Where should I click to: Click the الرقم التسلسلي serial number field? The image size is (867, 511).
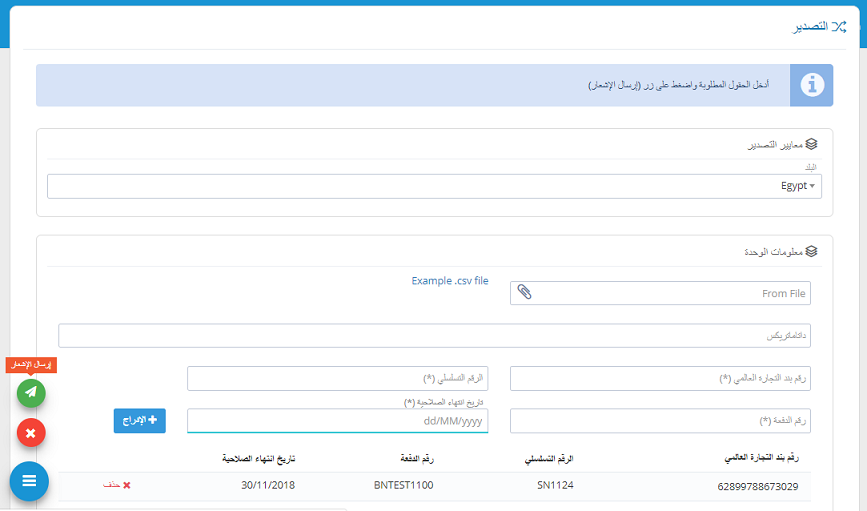coord(337,379)
